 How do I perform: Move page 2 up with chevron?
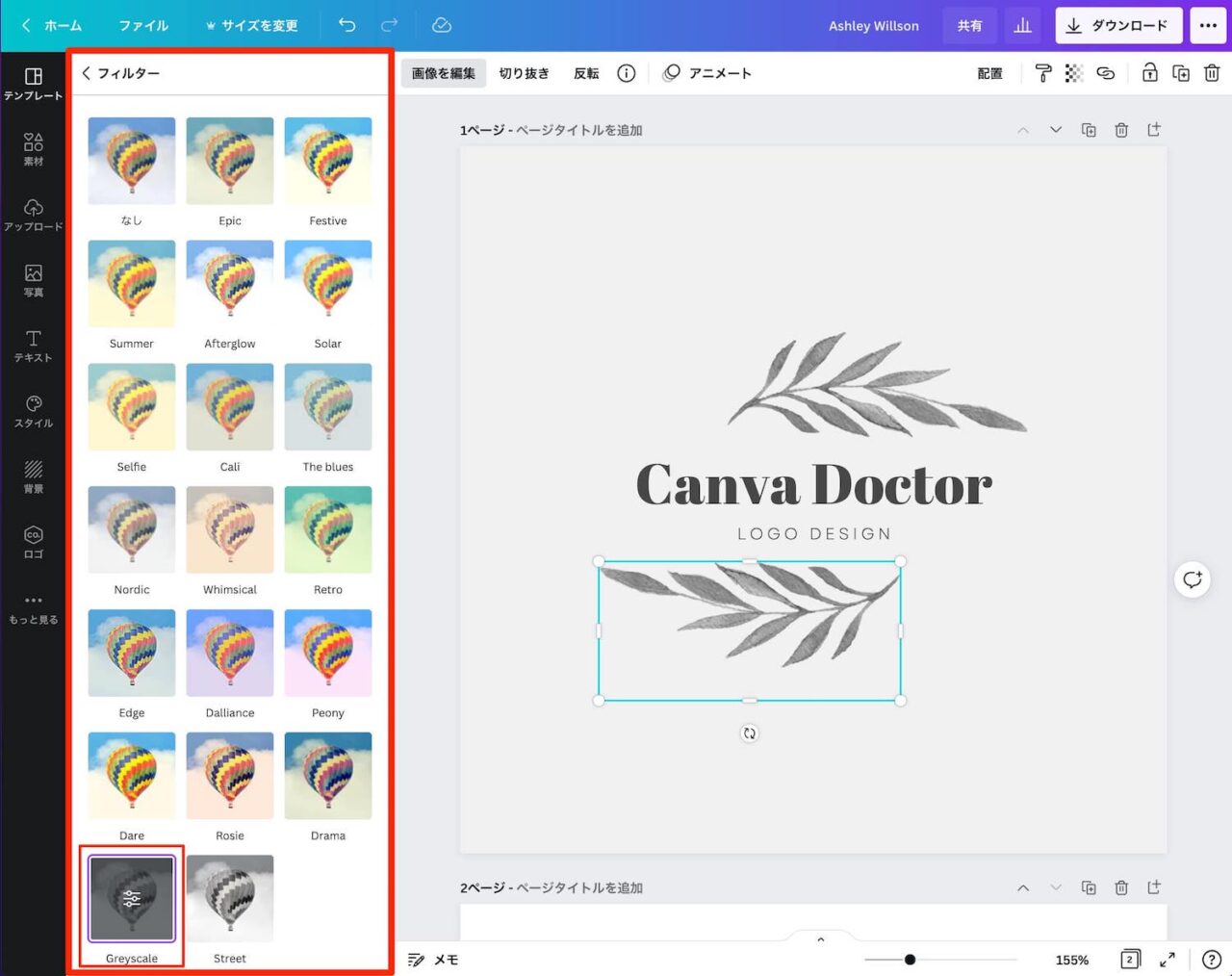point(1023,887)
